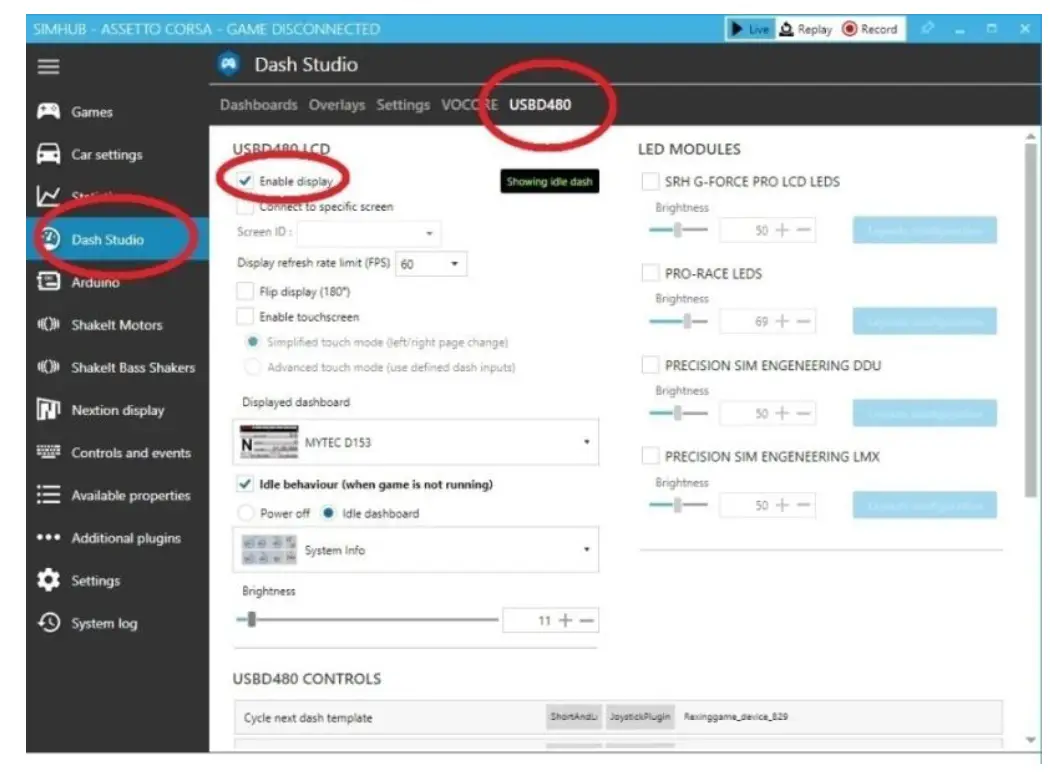This screenshot has height=783, width=1050.
Task: Toggle the Enable display checkbox
Action: [x=245, y=181]
